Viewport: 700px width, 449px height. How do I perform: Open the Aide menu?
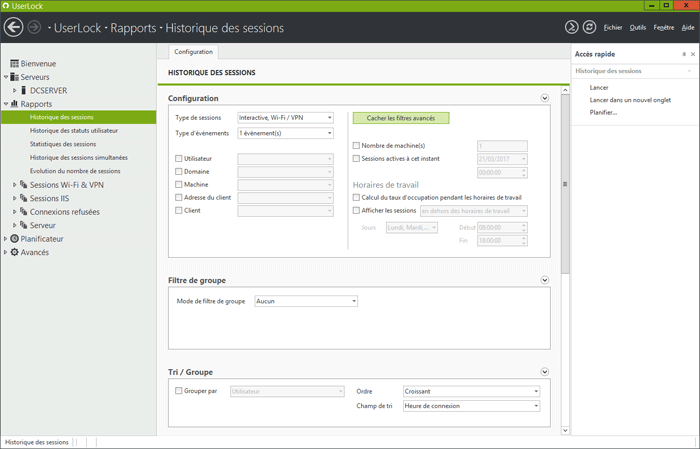tap(688, 28)
